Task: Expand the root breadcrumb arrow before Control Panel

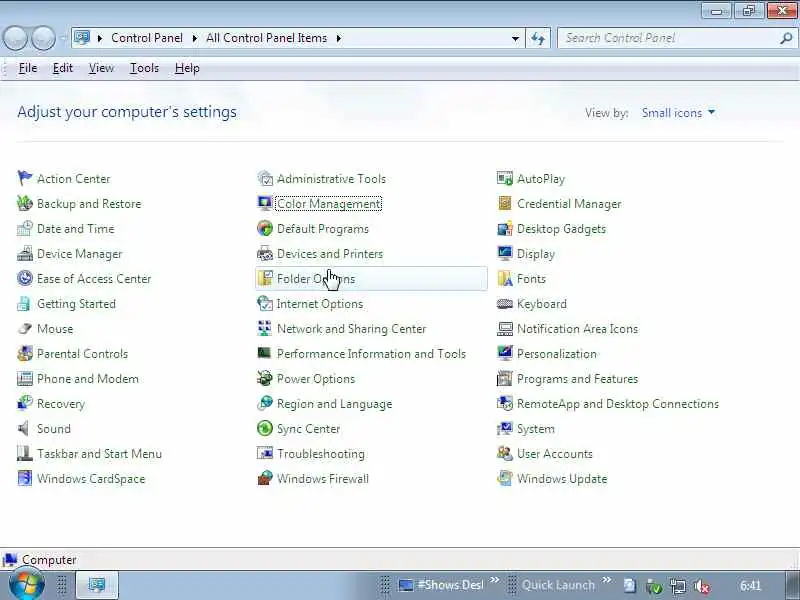Action: [100, 38]
